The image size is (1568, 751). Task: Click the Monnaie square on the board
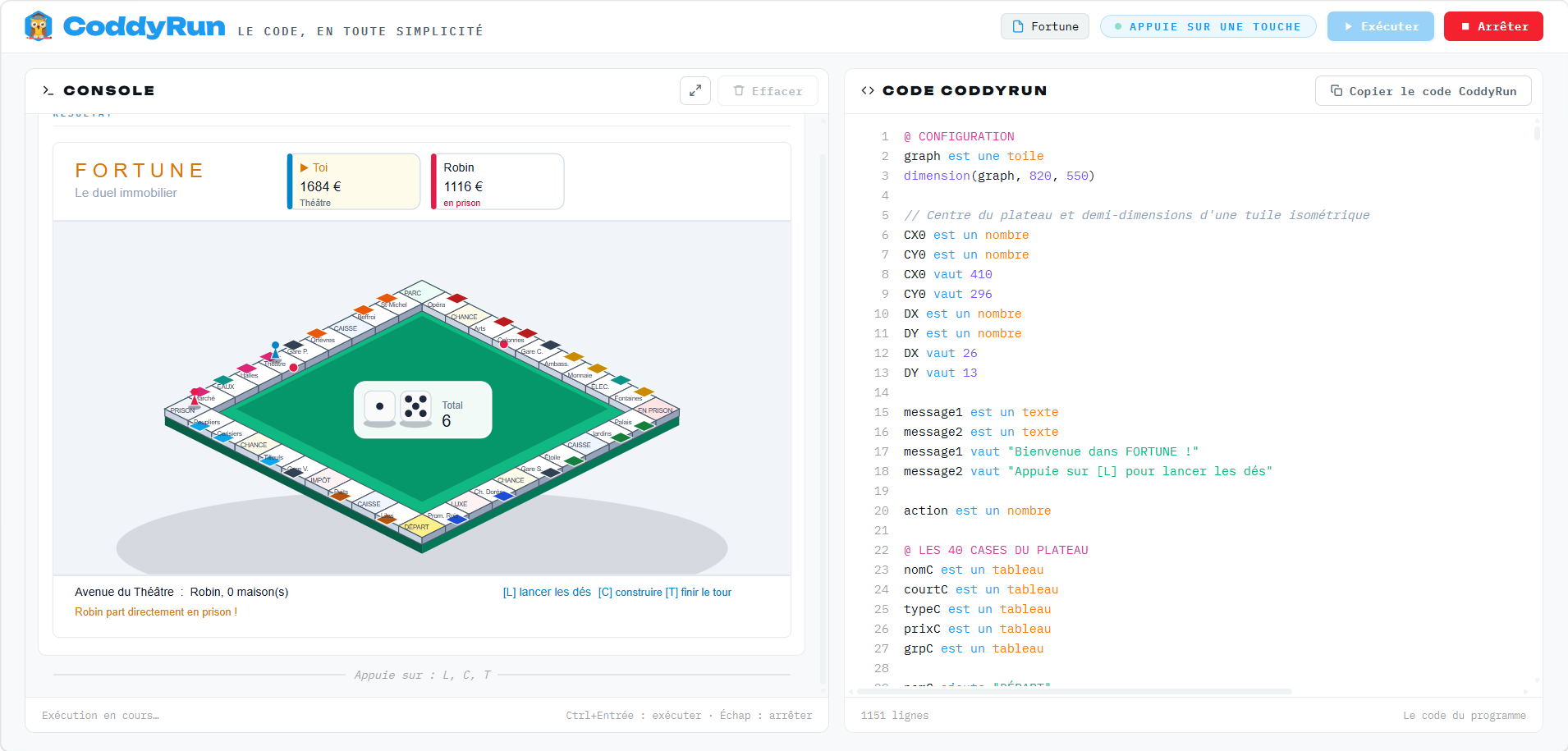click(586, 374)
